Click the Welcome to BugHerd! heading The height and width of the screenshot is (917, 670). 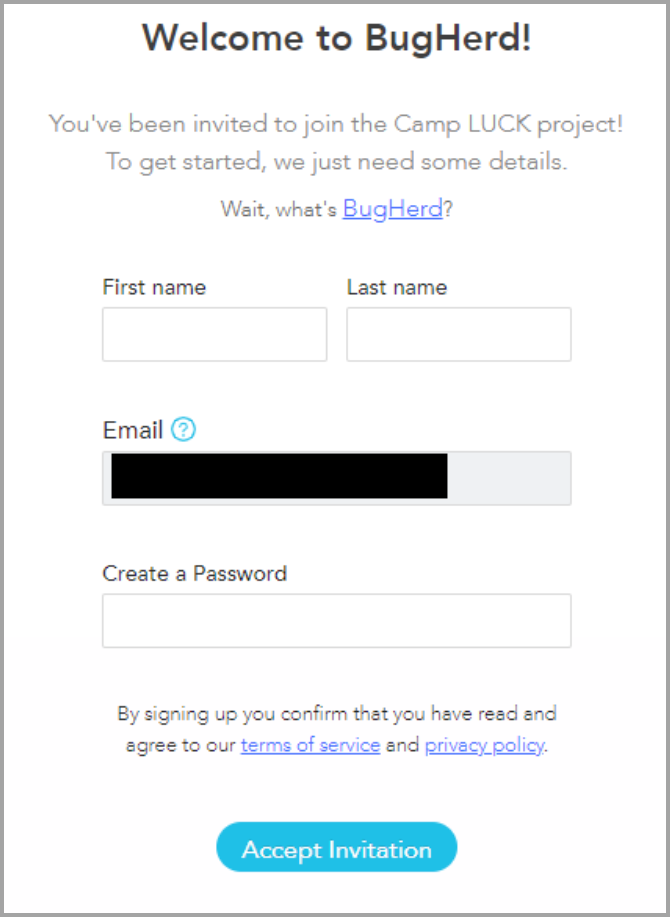336,38
